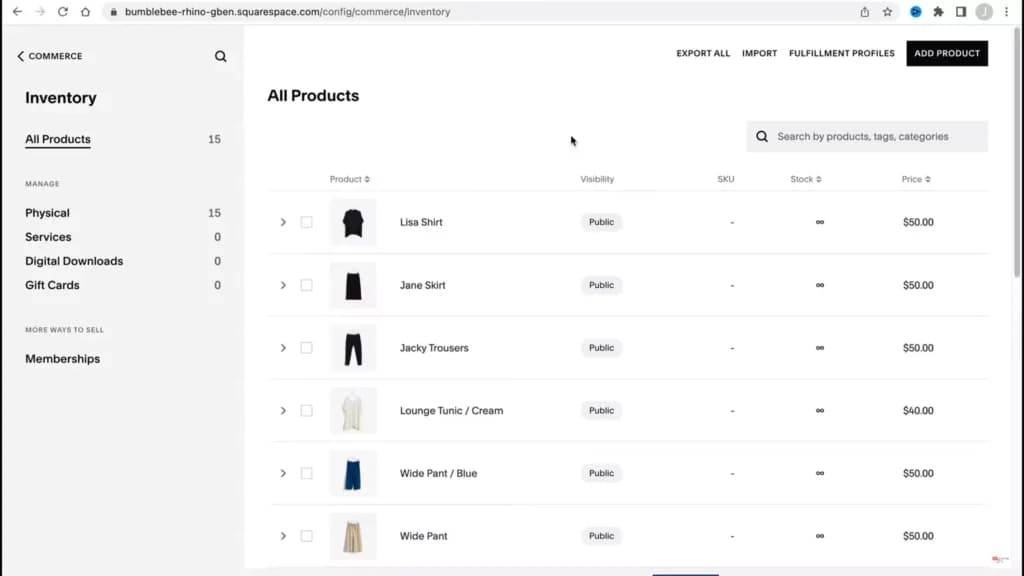Open Fulfillment Profiles

(x=841, y=54)
